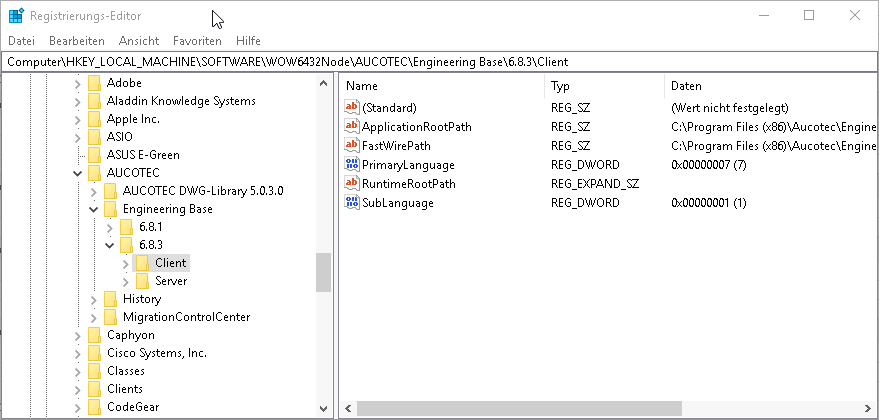The image size is (879, 420).
Task: Expand the Client subkey chevron
Action: pyautogui.click(x=126, y=263)
